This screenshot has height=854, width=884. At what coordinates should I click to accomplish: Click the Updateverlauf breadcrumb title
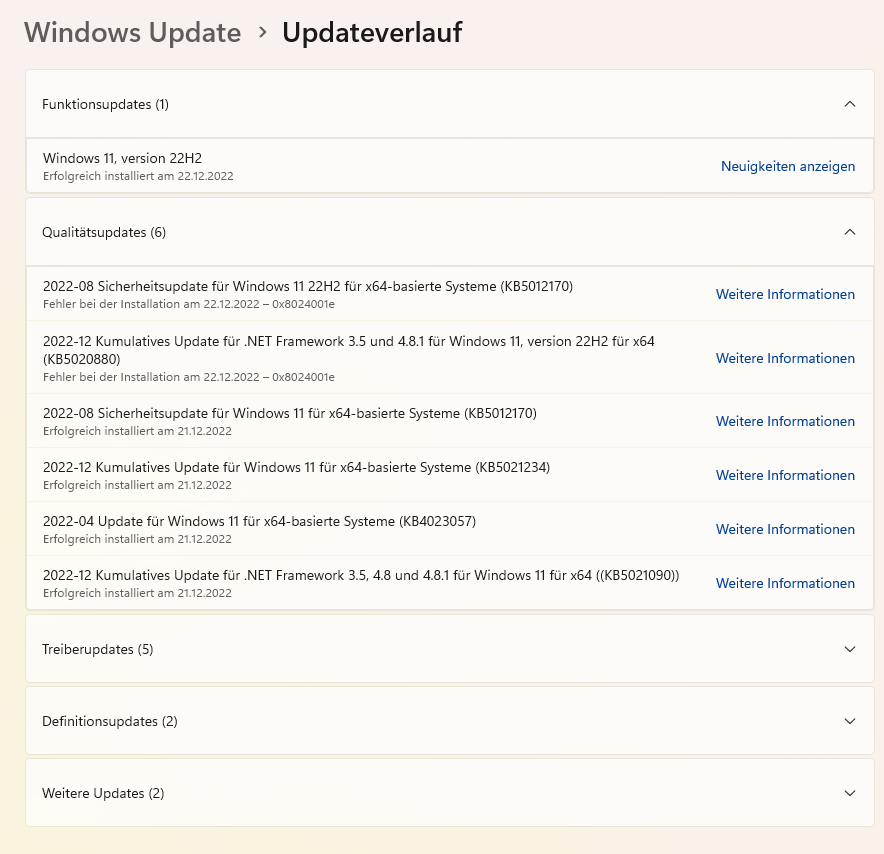[372, 32]
